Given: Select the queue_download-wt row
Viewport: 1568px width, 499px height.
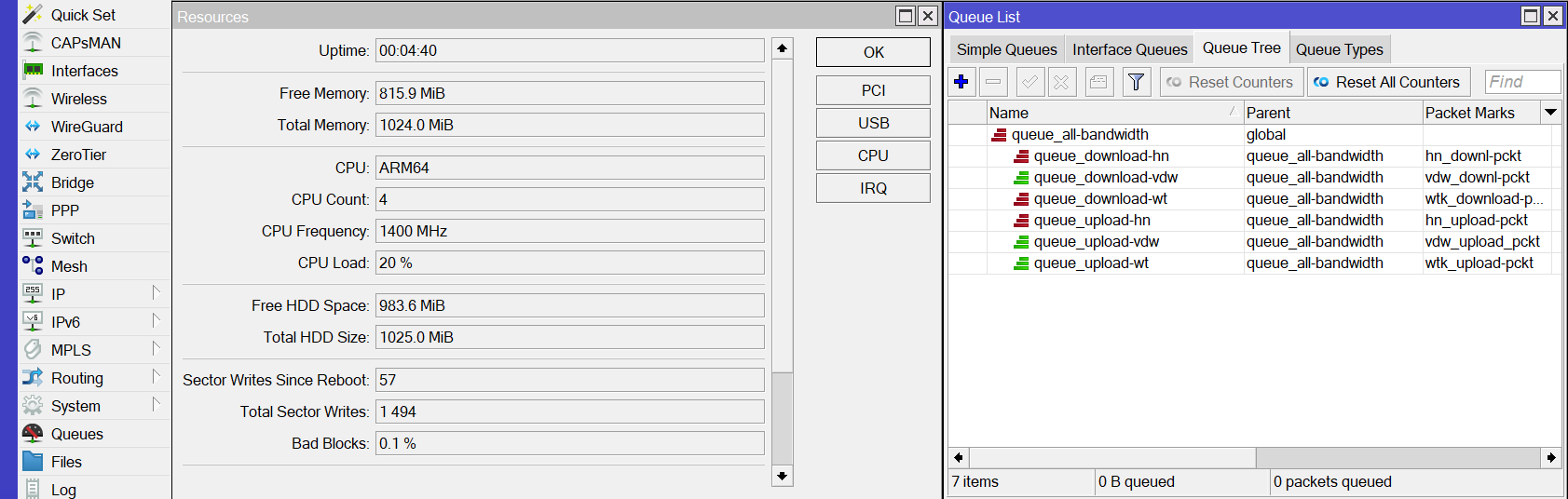Looking at the screenshot, I should (x=1254, y=198).
